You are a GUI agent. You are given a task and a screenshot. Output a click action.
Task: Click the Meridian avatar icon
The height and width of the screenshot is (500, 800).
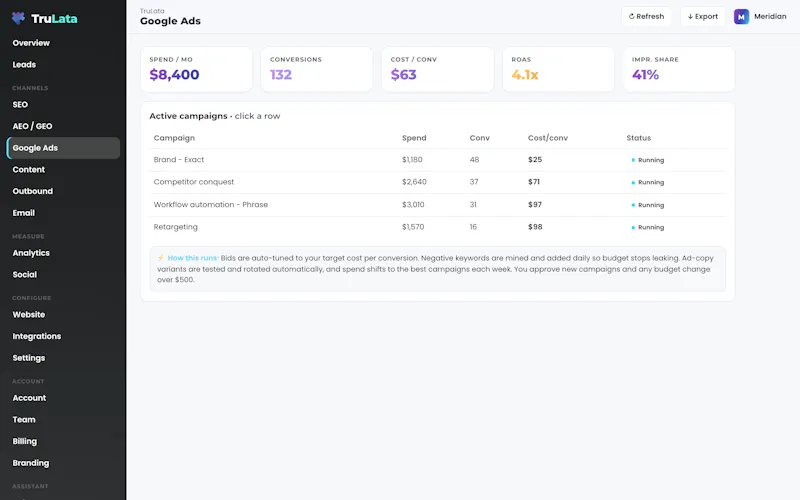[x=741, y=17]
